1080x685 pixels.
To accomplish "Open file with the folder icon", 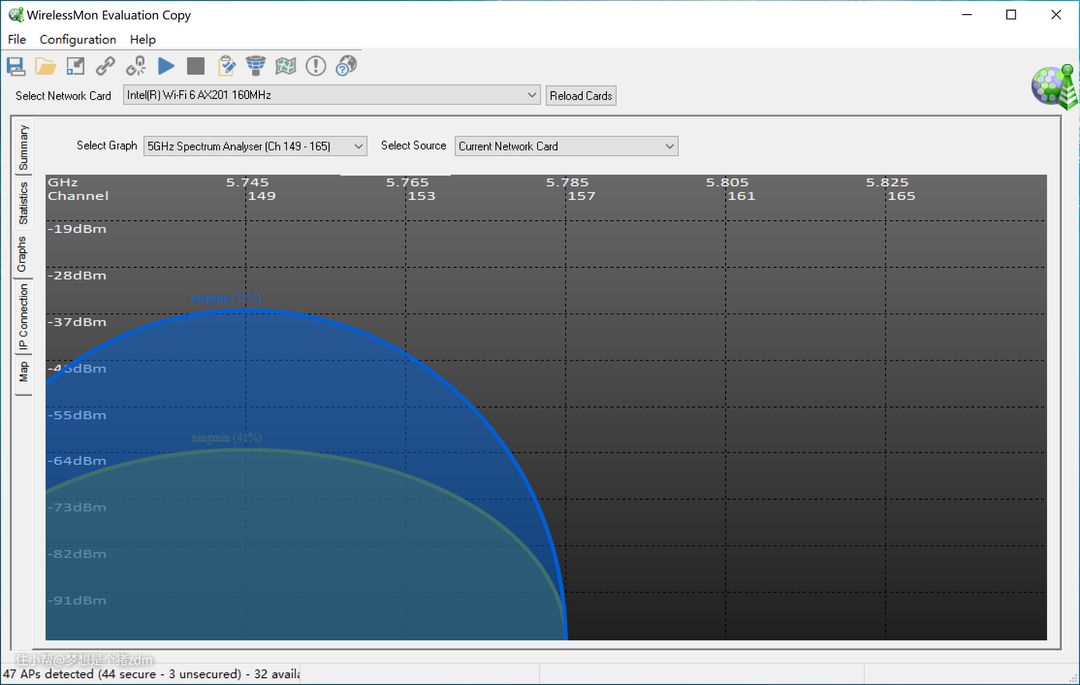I will click(46, 66).
